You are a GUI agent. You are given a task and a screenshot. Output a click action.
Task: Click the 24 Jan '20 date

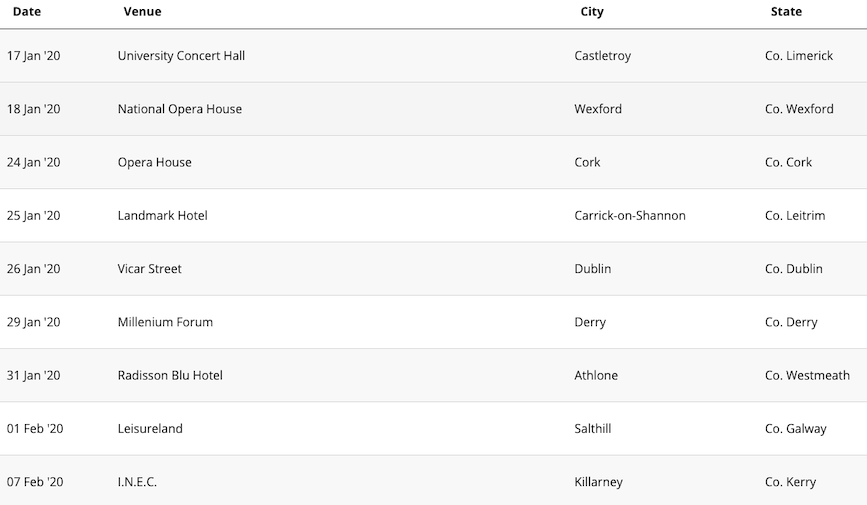click(34, 163)
